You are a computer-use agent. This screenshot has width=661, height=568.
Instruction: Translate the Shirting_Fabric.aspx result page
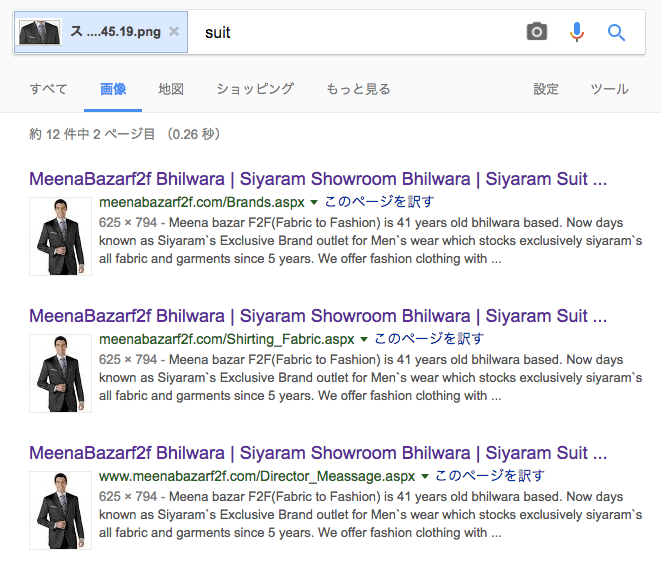[x=429, y=339]
